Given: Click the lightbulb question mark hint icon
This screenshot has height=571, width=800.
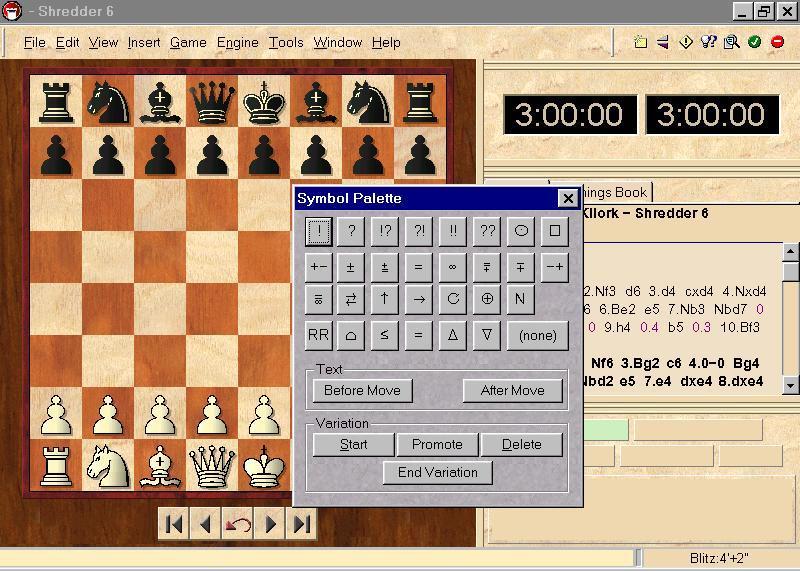Looking at the screenshot, I should [x=709, y=42].
